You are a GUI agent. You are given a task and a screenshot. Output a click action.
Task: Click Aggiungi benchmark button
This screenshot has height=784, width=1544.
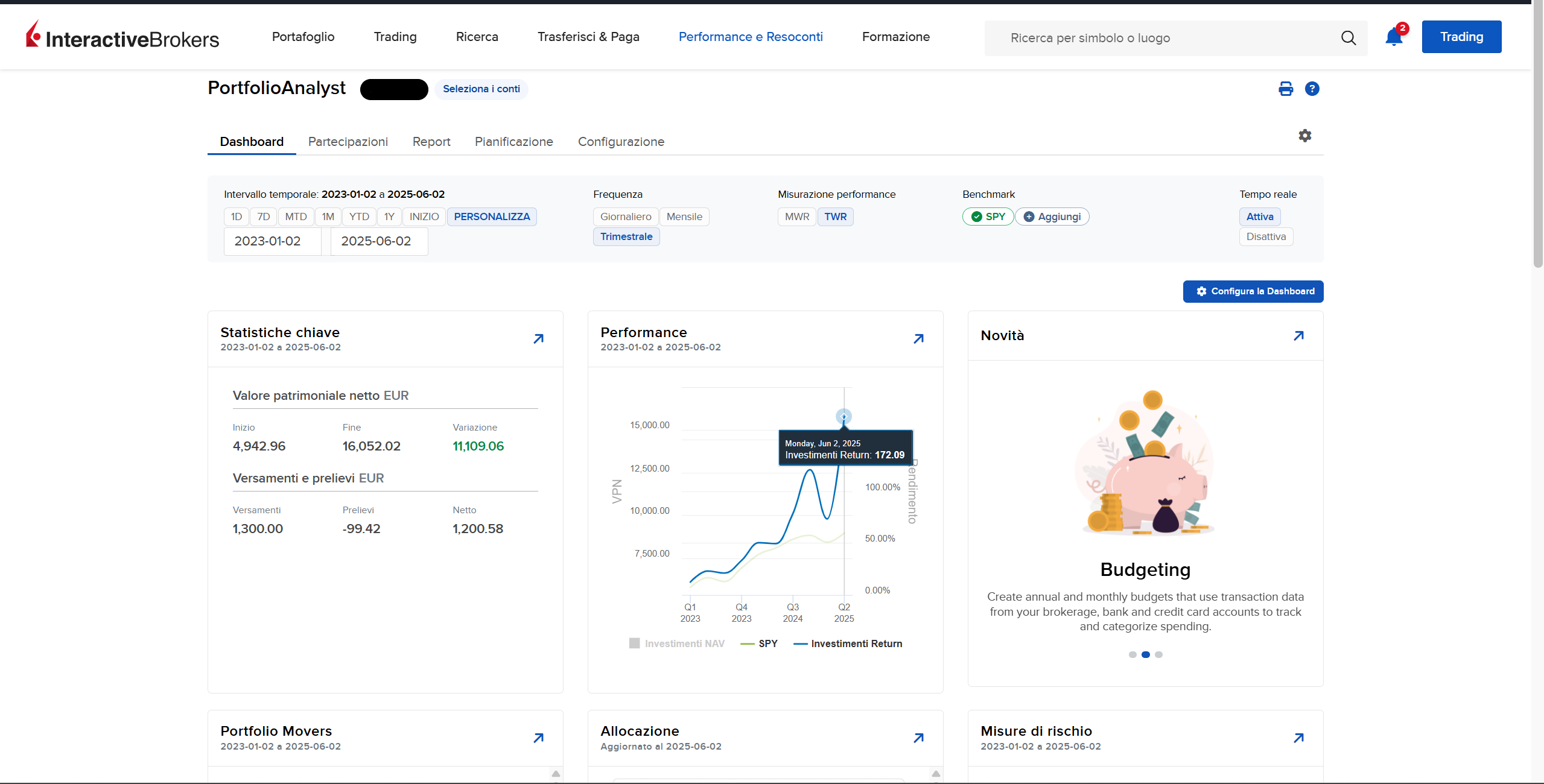pos(1052,217)
